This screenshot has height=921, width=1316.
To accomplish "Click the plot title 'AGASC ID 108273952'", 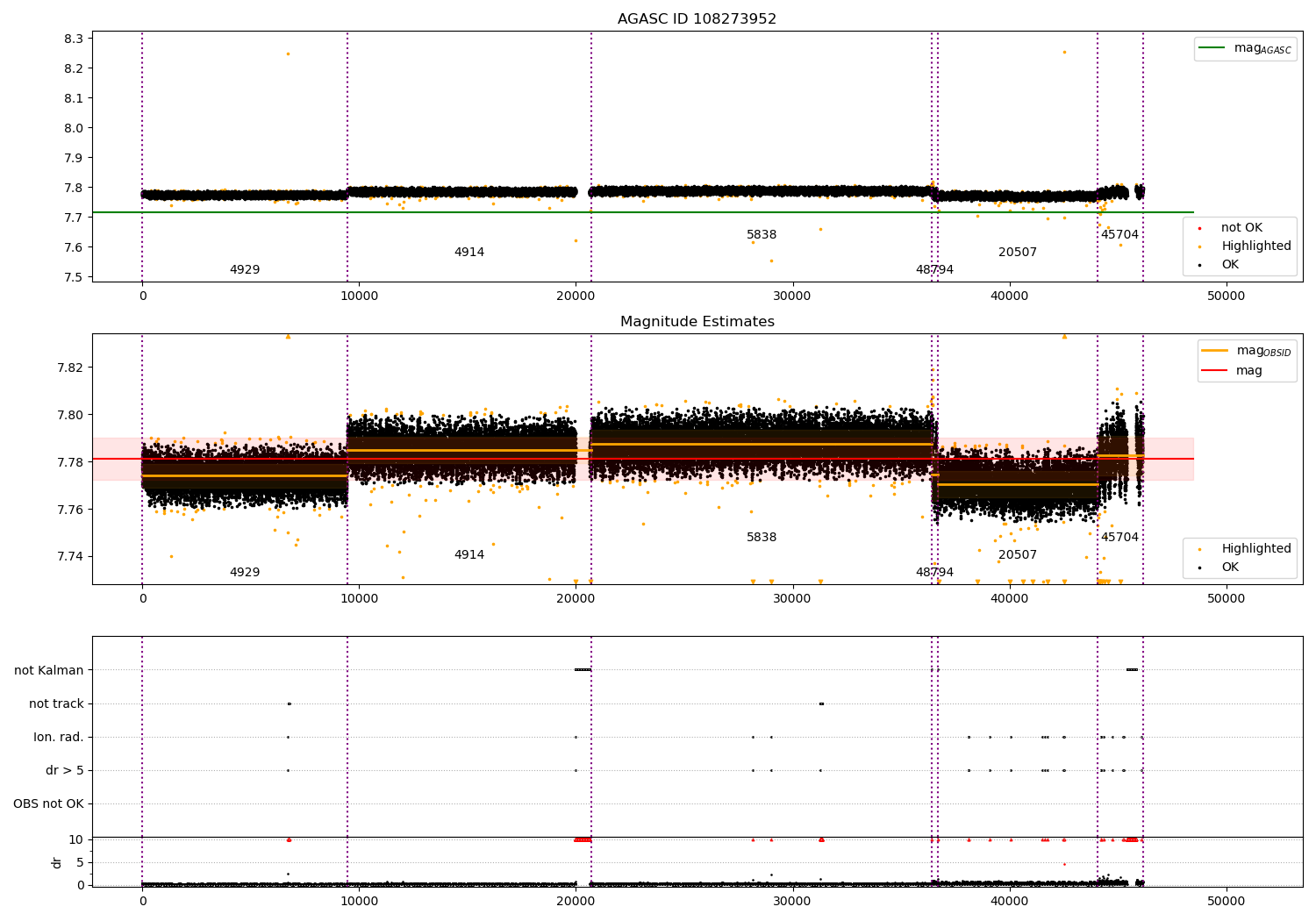I will tap(697, 19).
